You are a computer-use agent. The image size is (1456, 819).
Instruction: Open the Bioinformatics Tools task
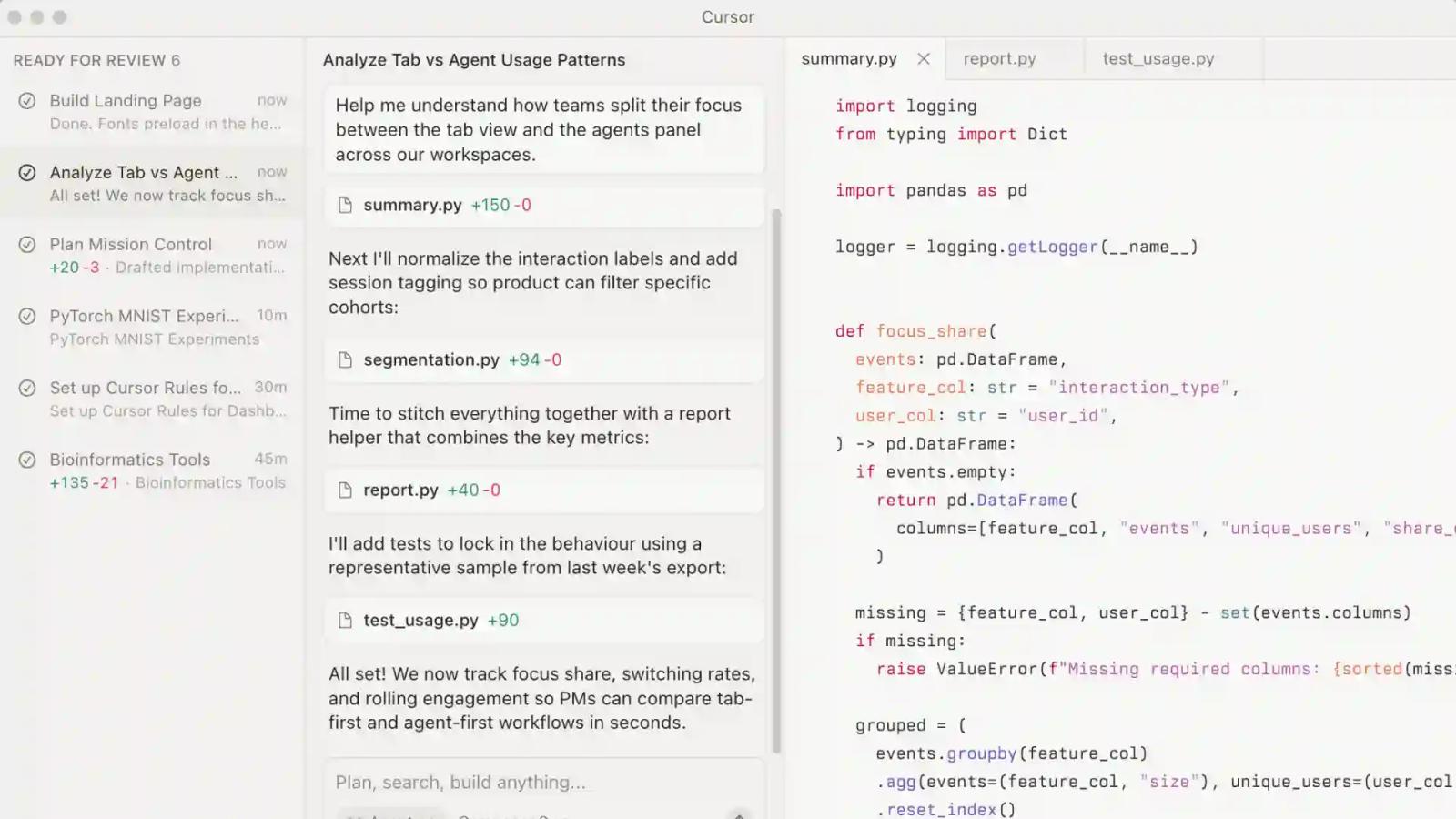(x=152, y=471)
